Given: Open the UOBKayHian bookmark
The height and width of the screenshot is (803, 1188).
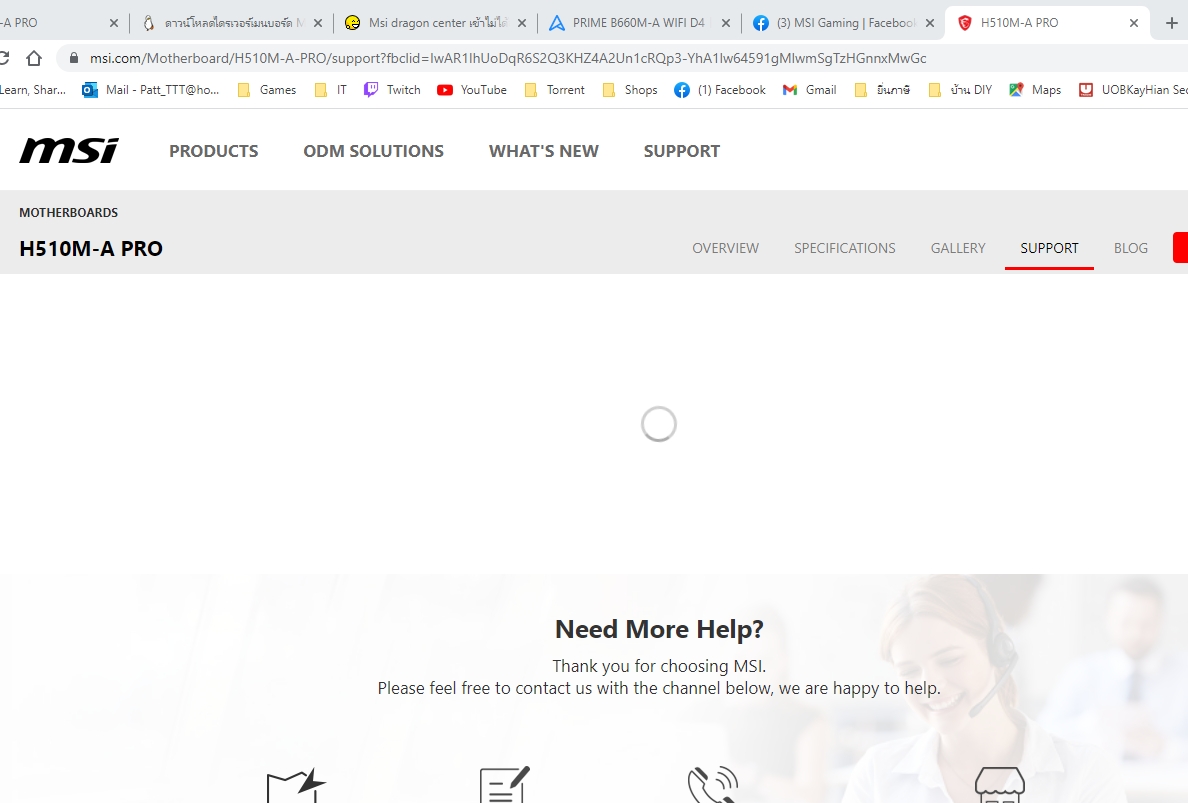Looking at the screenshot, I should [1133, 89].
